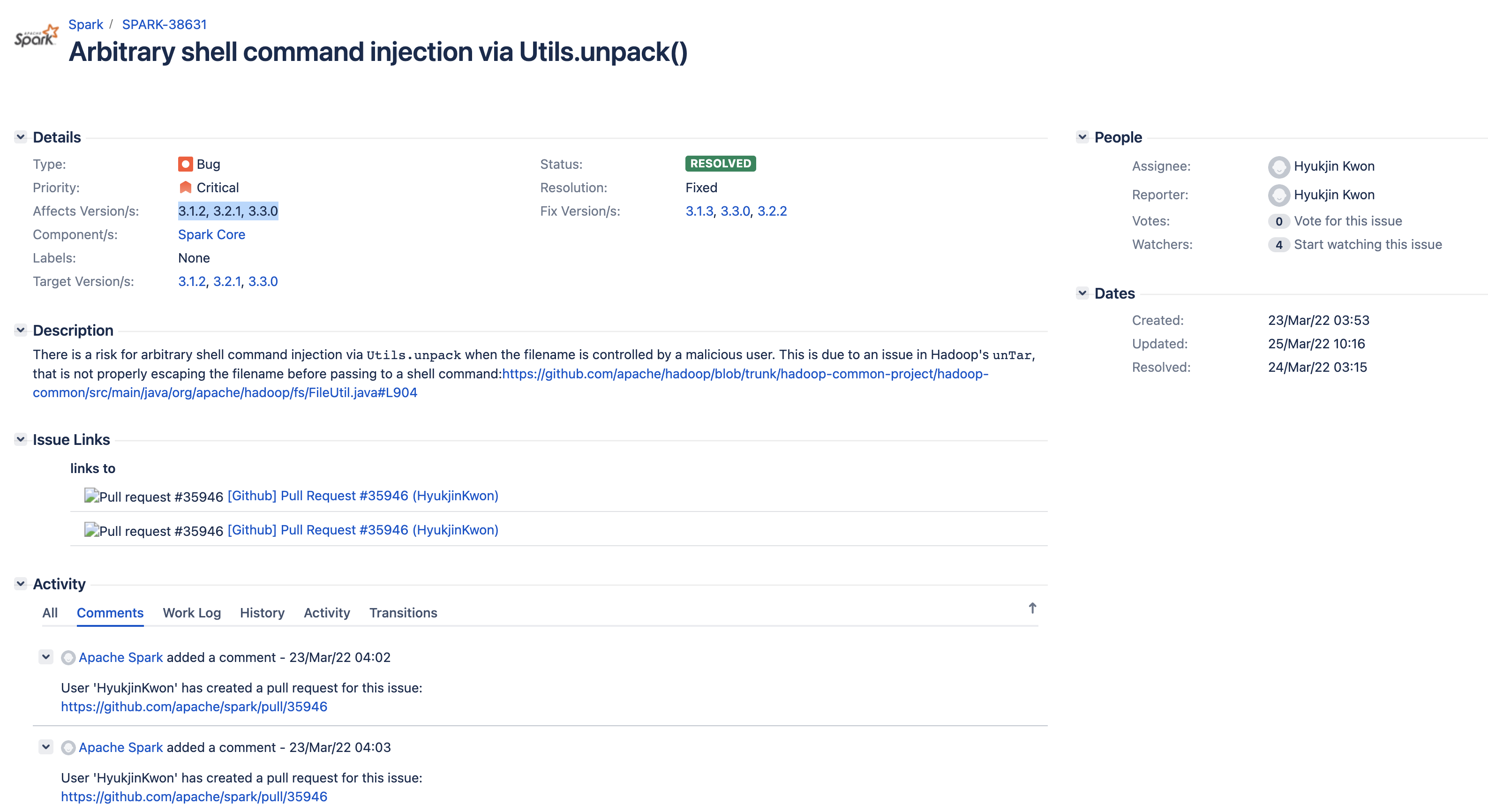Collapse the Dates section
The height and width of the screenshot is (812, 1488).
coord(1082,293)
